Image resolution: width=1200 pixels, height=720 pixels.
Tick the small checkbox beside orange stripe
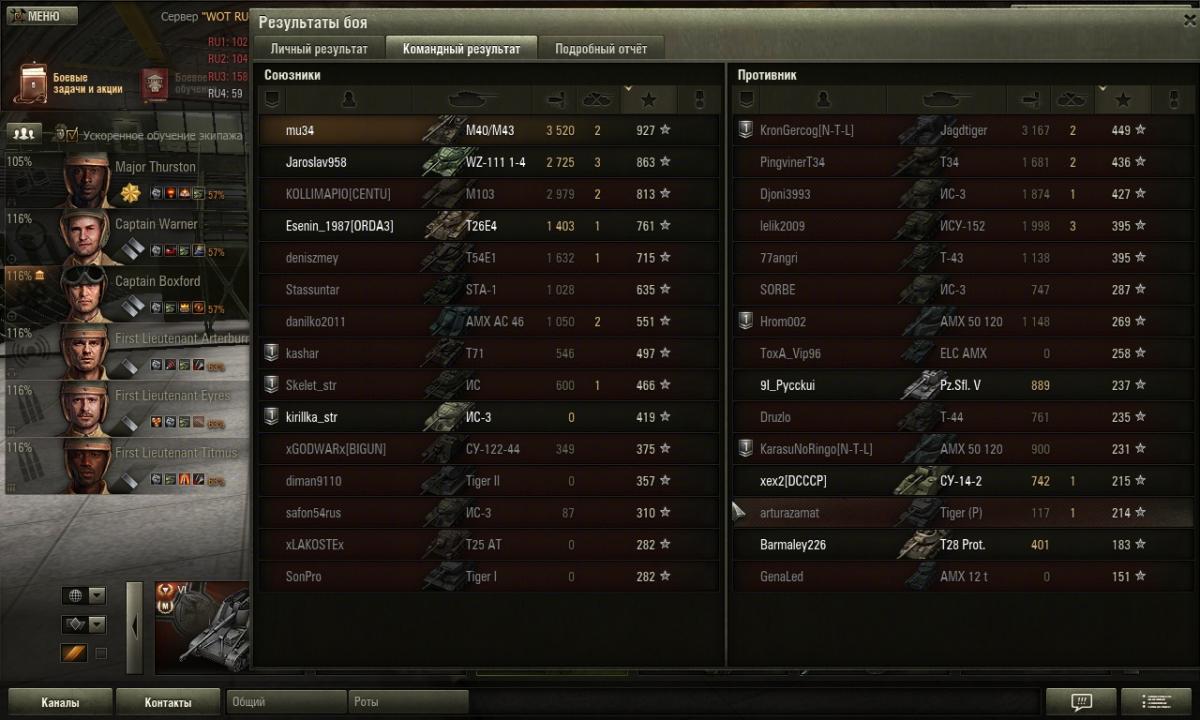pyautogui.click(x=101, y=653)
